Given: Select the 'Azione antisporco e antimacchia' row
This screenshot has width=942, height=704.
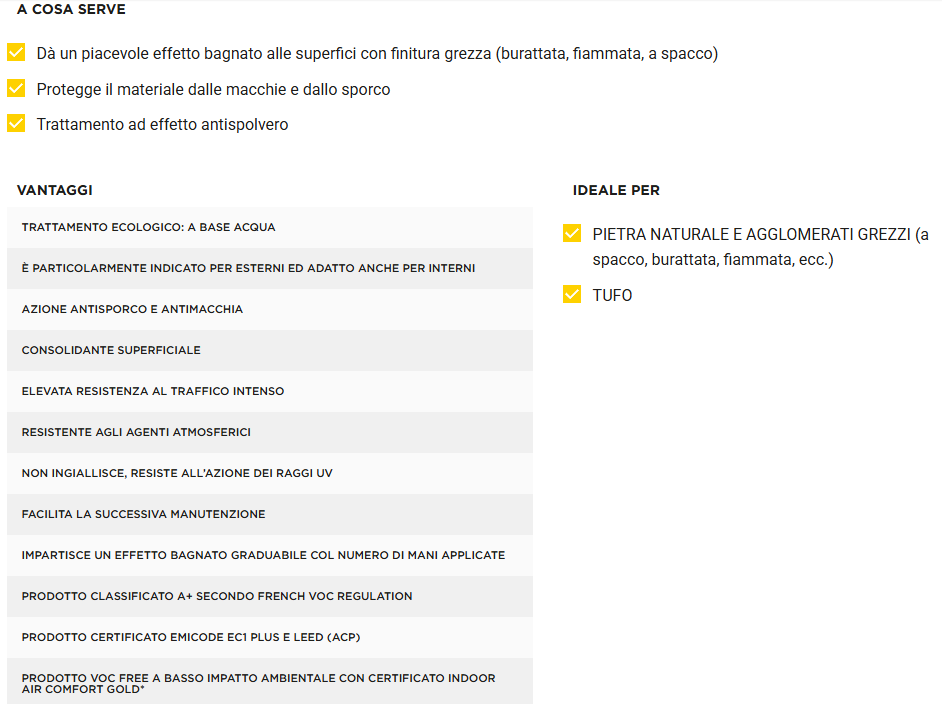Looking at the screenshot, I should [269, 309].
